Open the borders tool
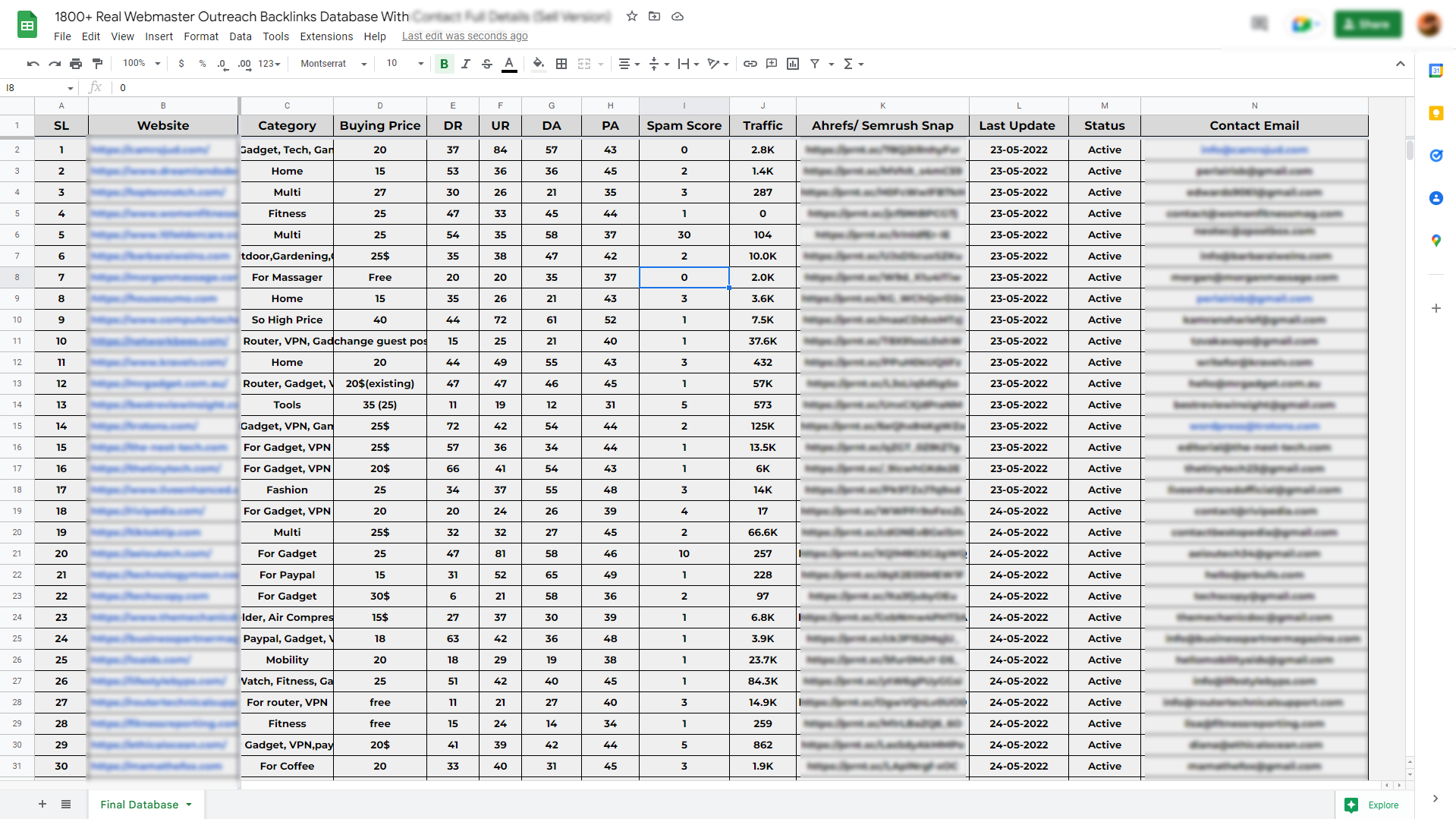This screenshot has width=1456, height=819. tap(561, 64)
